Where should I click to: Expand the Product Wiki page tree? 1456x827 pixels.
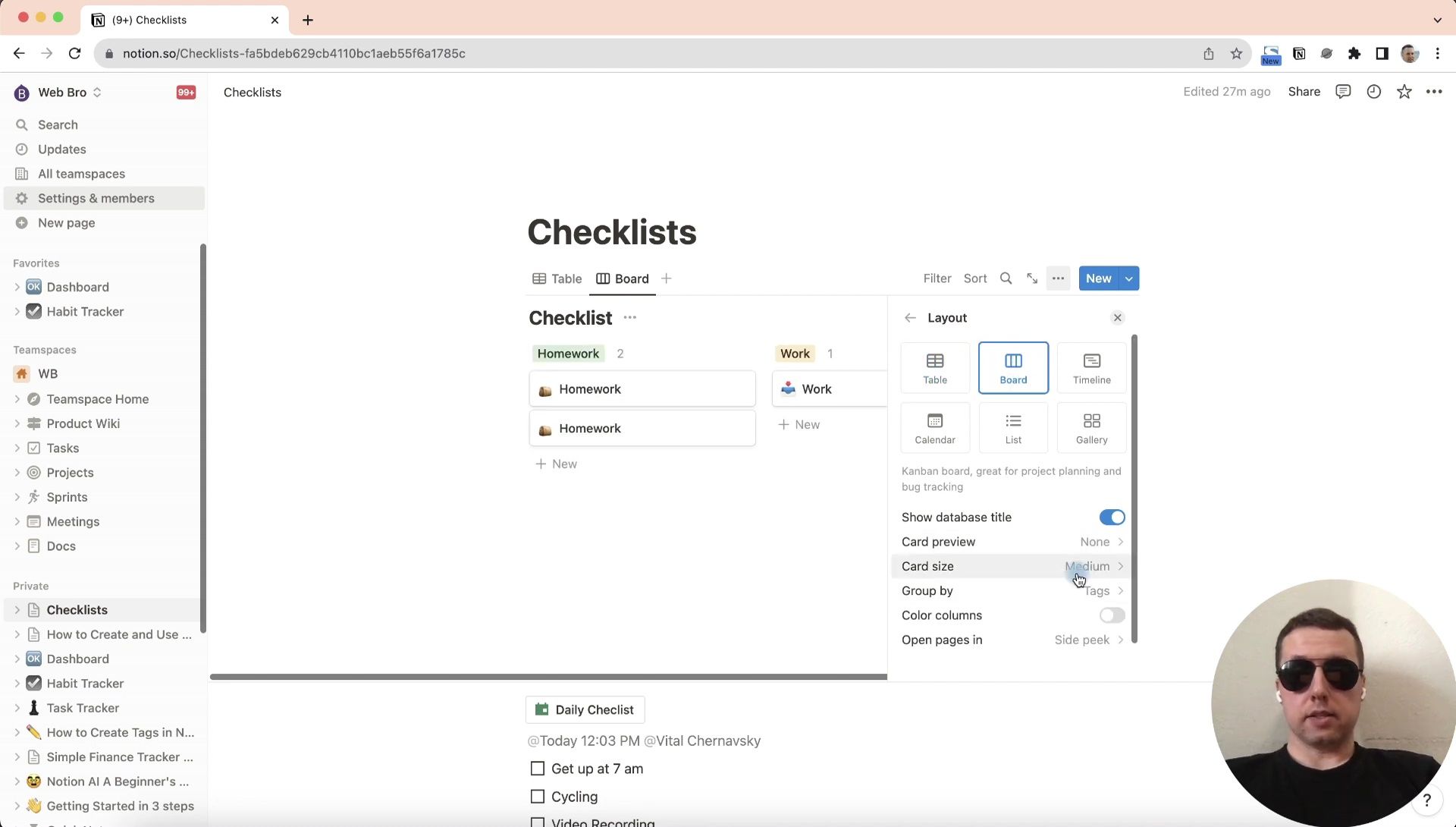click(x=17, y=424)
